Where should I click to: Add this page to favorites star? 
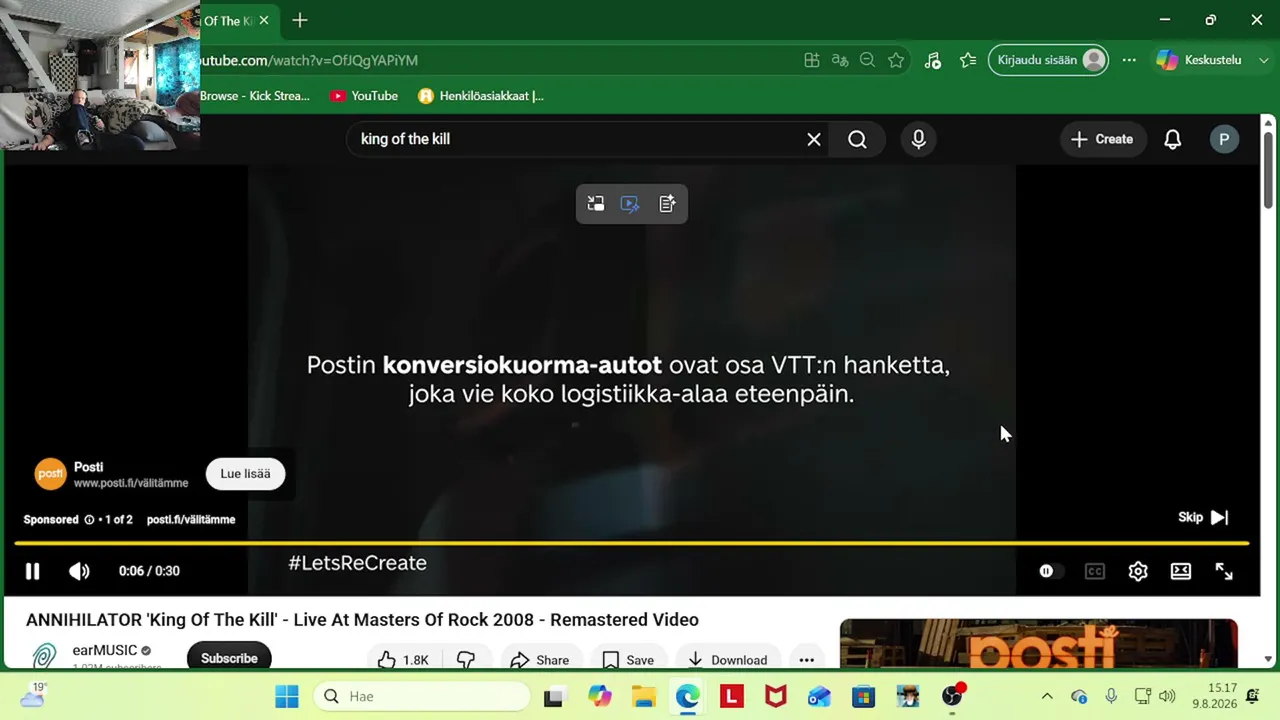tap(896, 60)
